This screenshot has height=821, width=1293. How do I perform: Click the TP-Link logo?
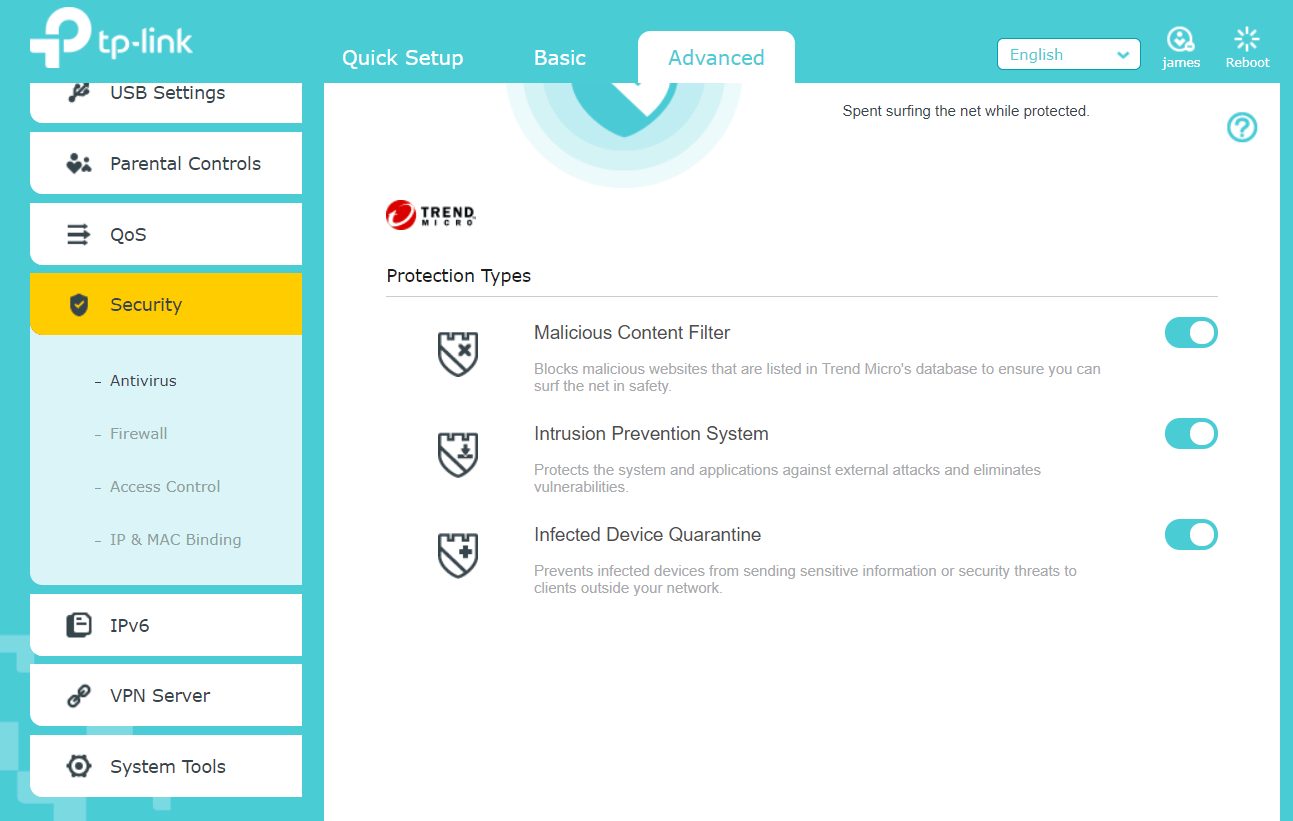coord(110,43)
